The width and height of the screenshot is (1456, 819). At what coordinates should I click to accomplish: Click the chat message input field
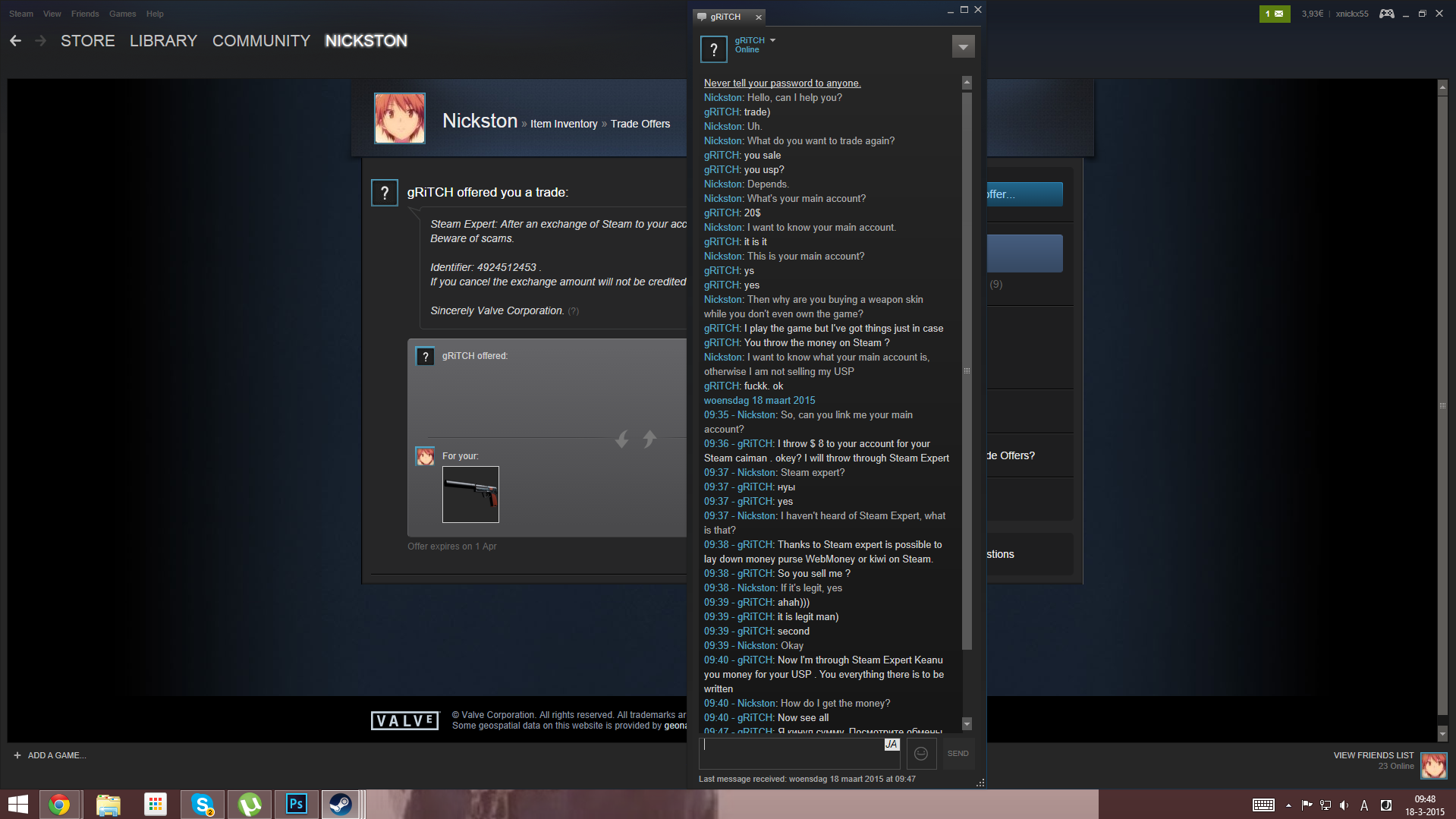pyautogui.click(x=799, y=754)
